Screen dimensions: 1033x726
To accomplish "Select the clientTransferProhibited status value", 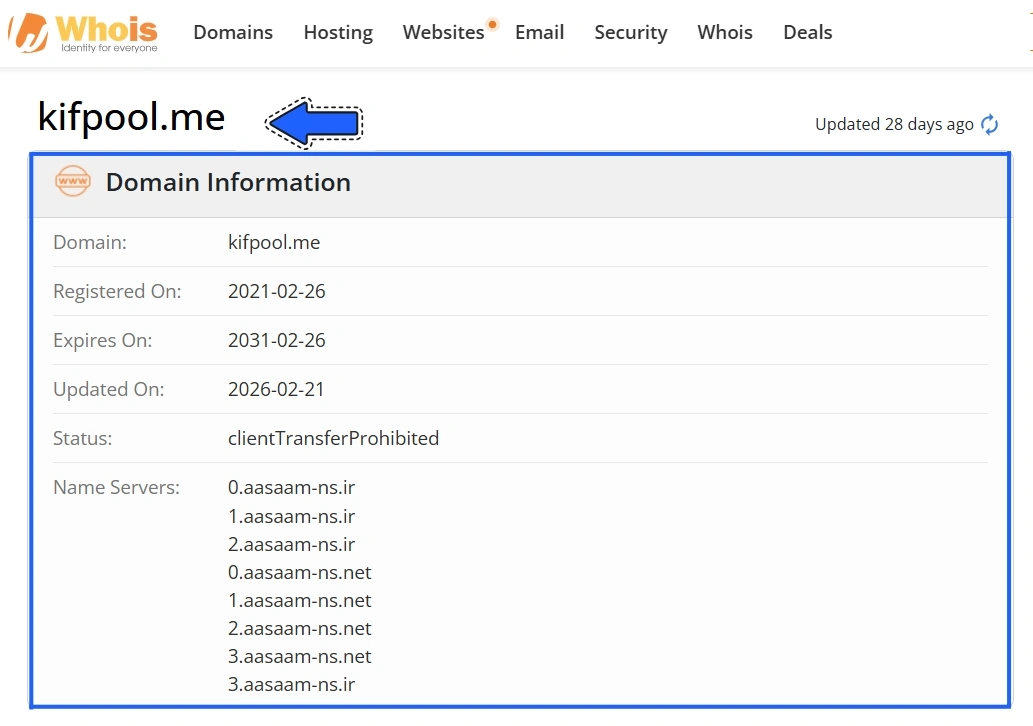I will coord(333,438).
